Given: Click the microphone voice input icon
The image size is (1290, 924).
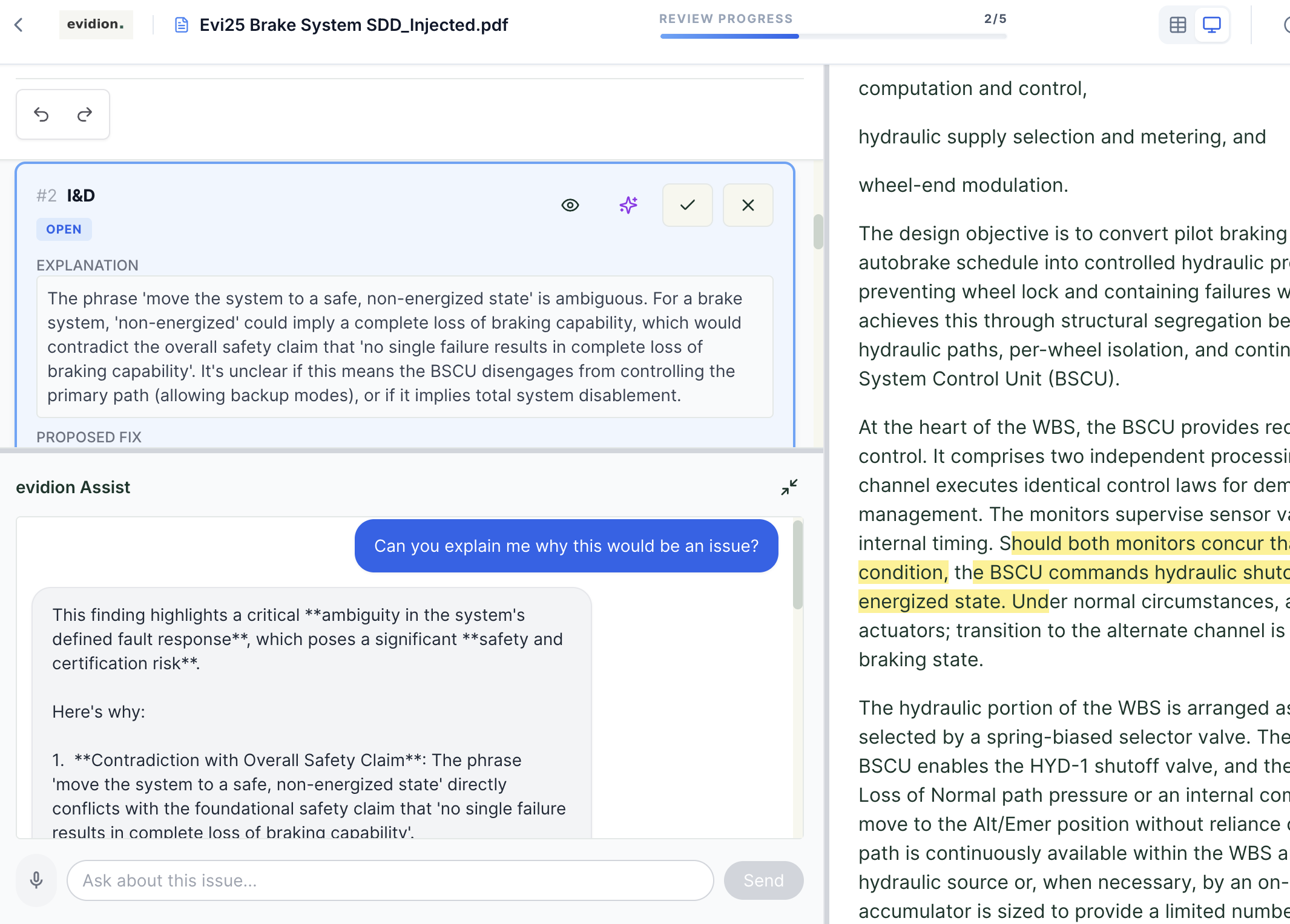Looking at the screenshot, I should (x=36, y=880).
